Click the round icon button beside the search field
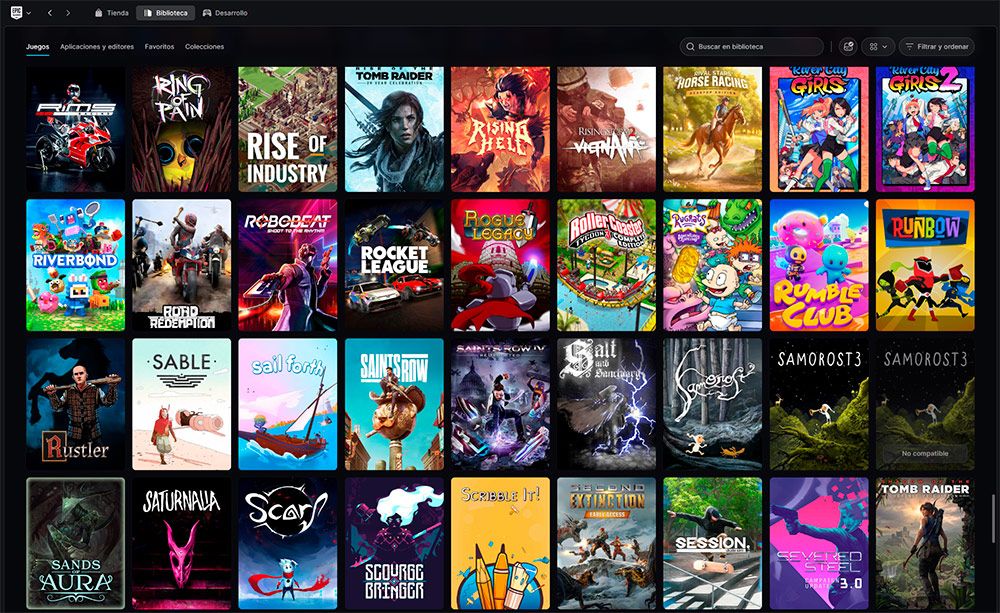 pos(848,47)
